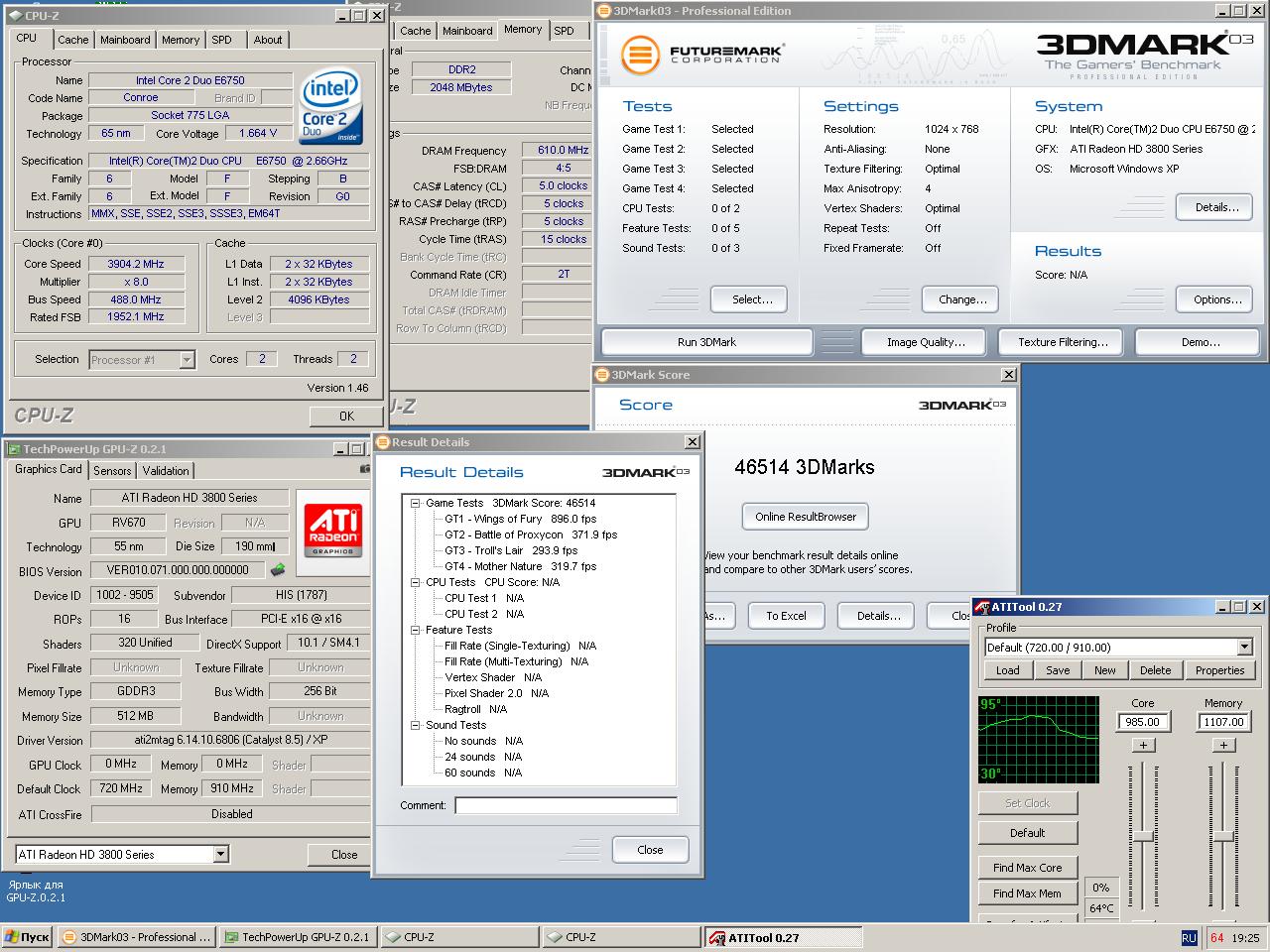
Task: Select GT2 - Battle of Proxycon row
Action: (530, 535)
